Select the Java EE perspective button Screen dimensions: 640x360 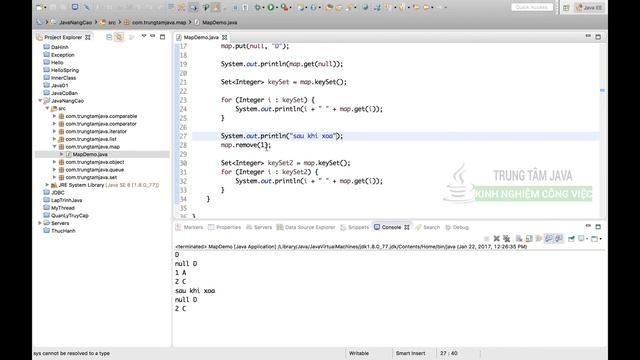pos(589,8)
